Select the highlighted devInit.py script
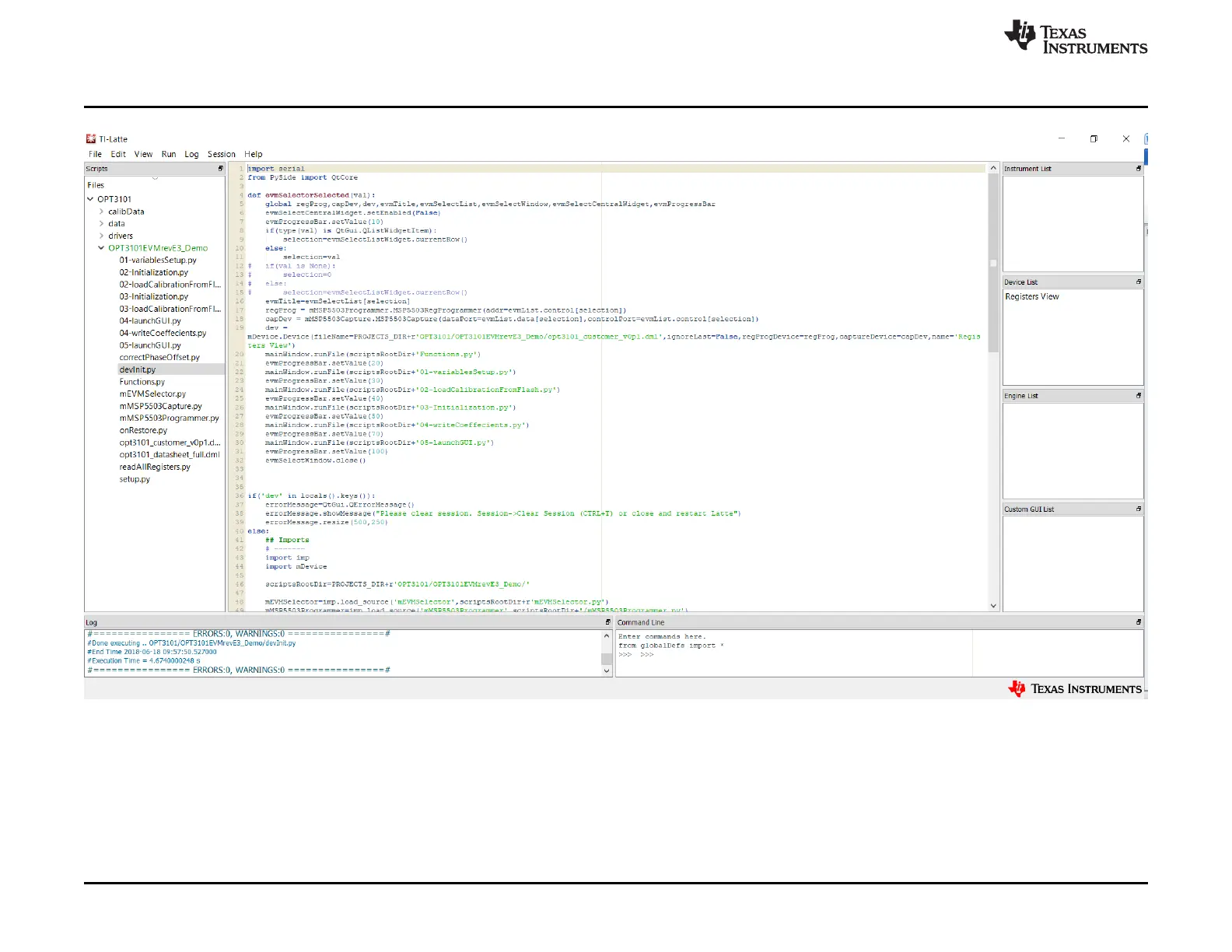Viewport: 1232px width, 952px height. [138, 369]
